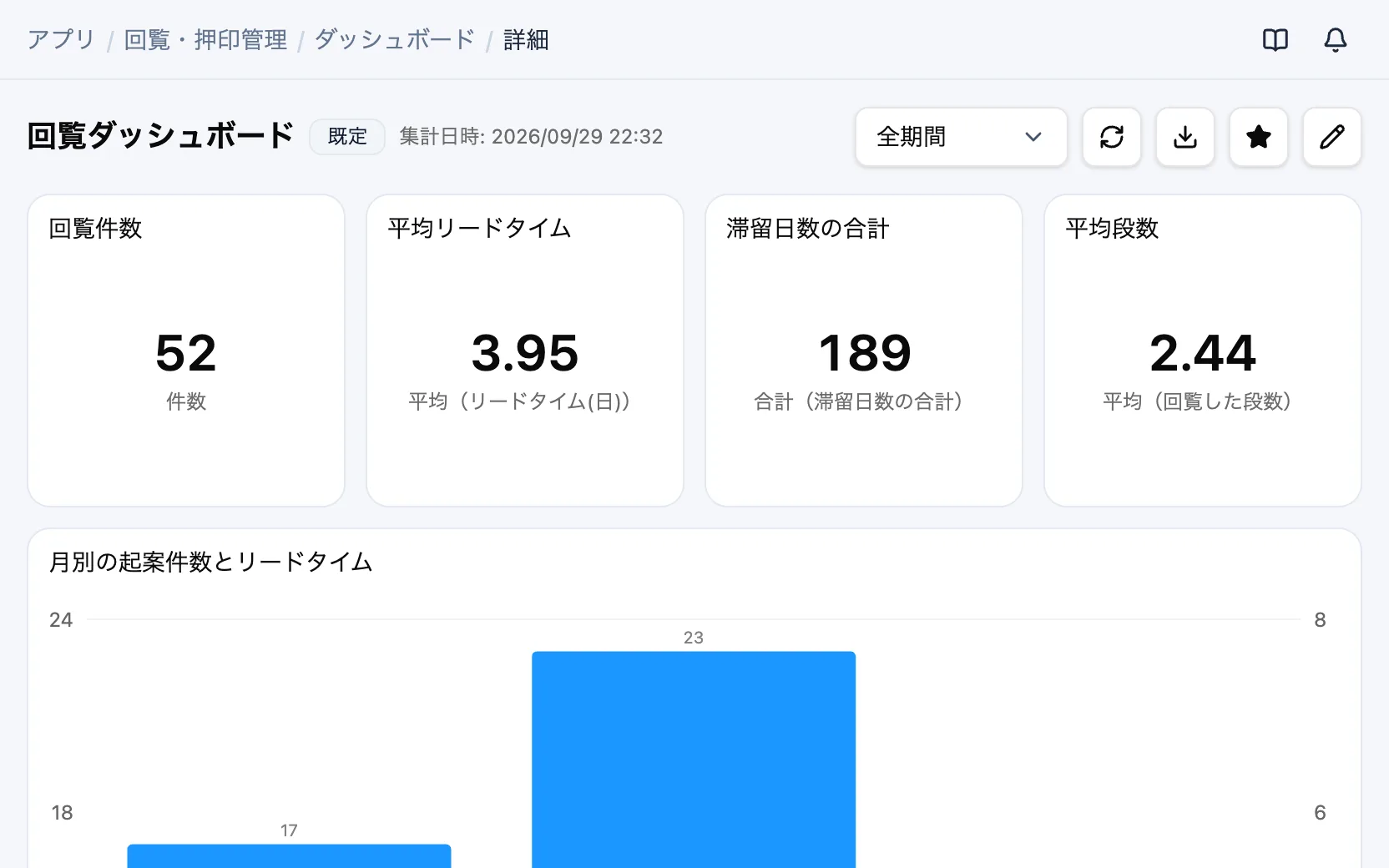This screenshot has width=1389, height=868.
Task: Click the value 2.44
Action: 1203,353
